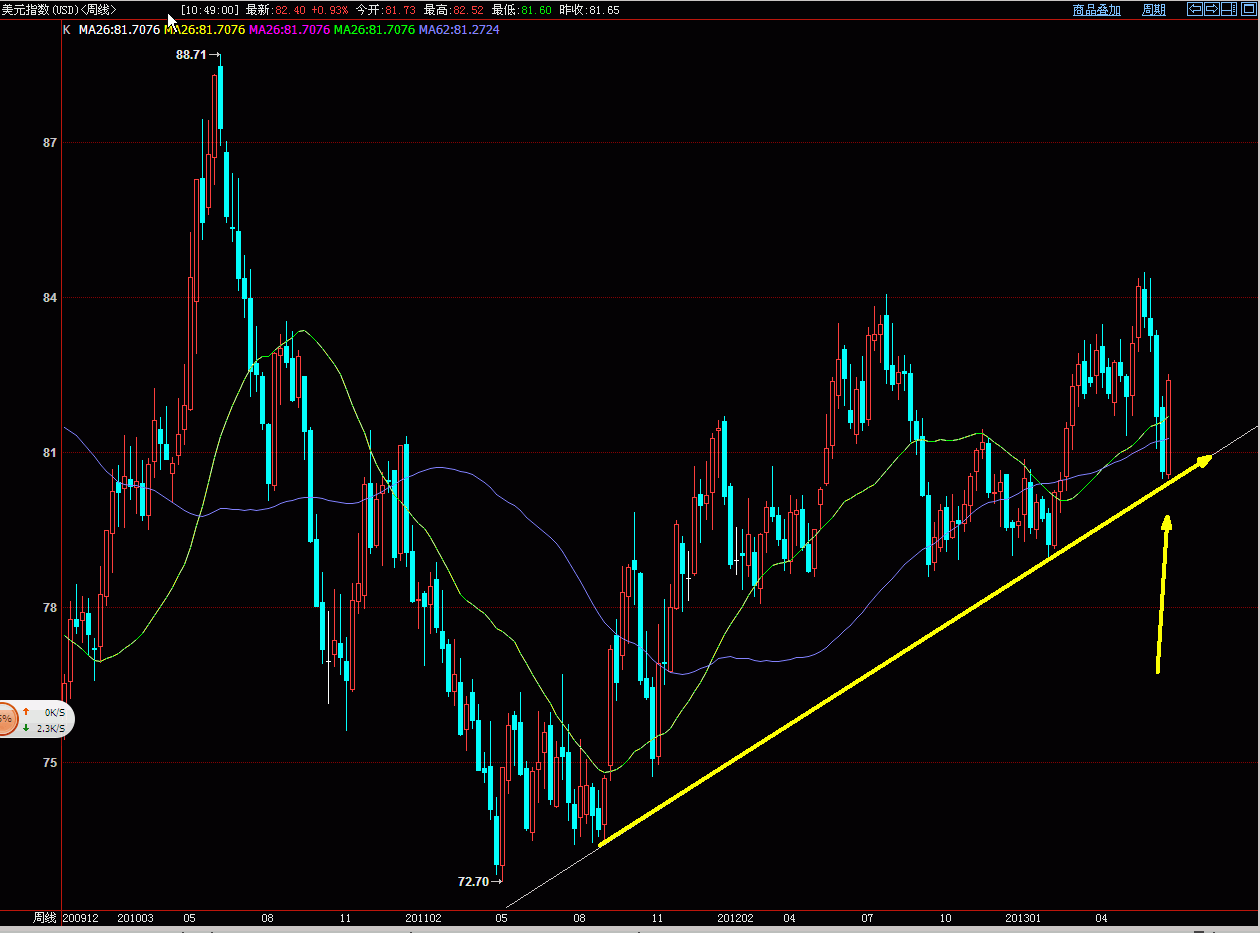Click the left arrow navigation icon
Viewport: 1260px width, 933px height.
pos(1195,9)
